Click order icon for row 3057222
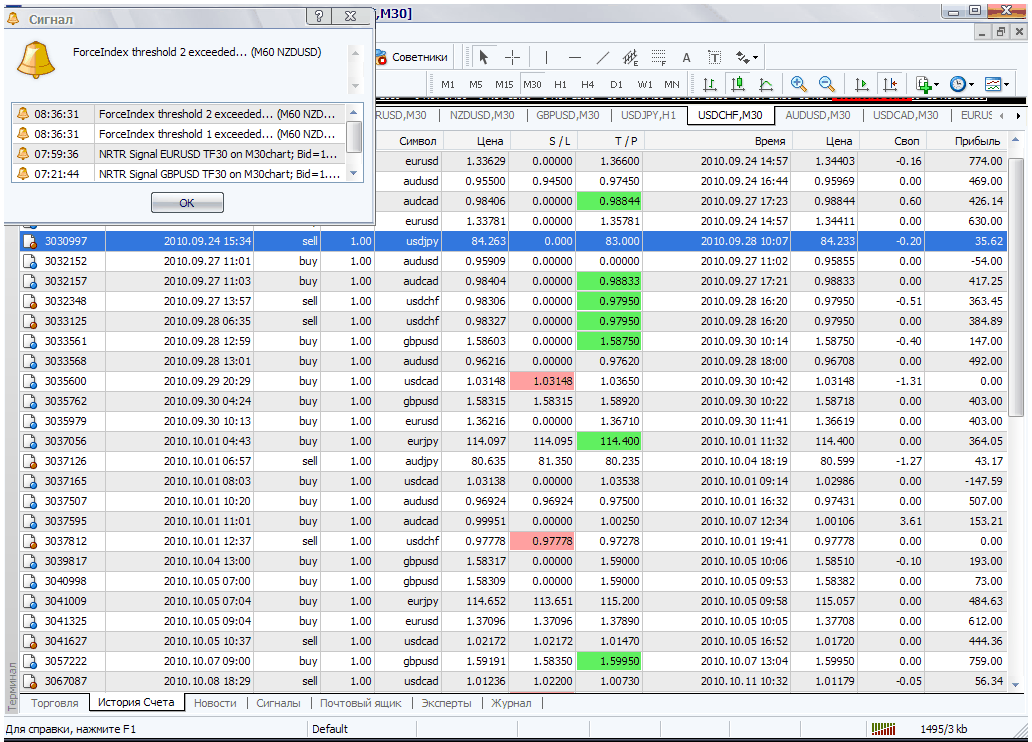This screenshot has height=742, width=1032. [30, 661]
